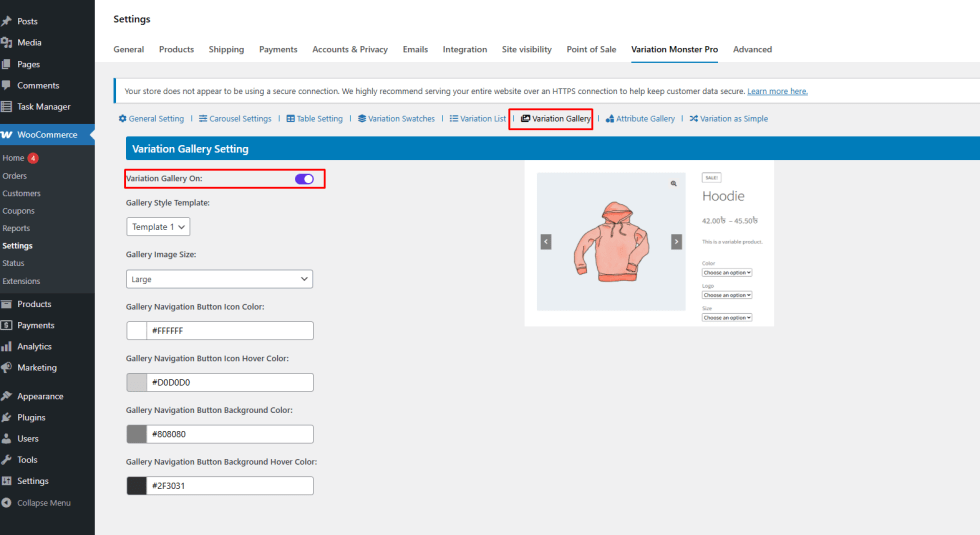Screen dimensions: 980x535
Task: Open the Integration settings tab
Action: pos(464,49)
